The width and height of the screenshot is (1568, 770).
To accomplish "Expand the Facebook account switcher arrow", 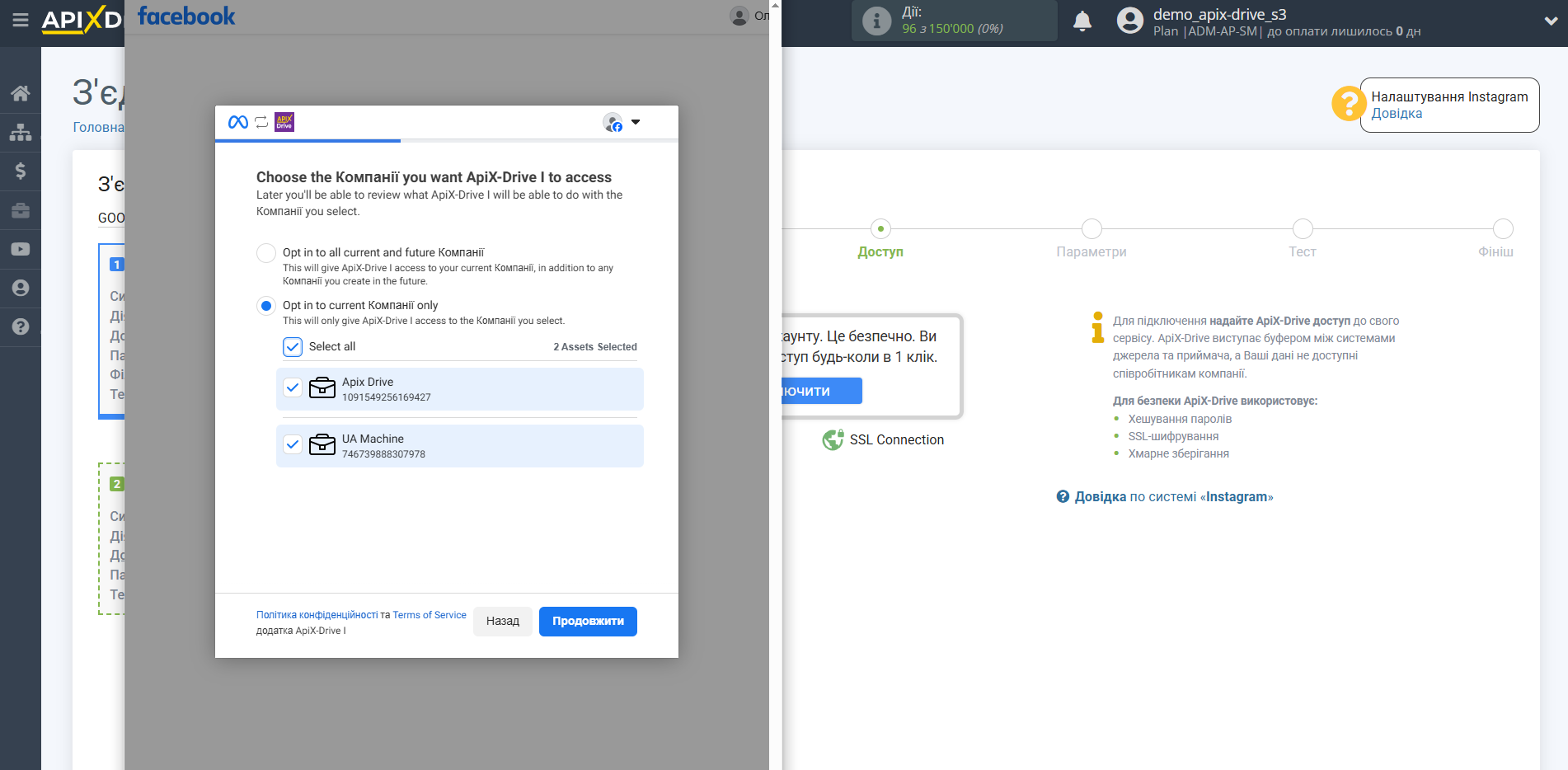I will click(x=636, y=122).
